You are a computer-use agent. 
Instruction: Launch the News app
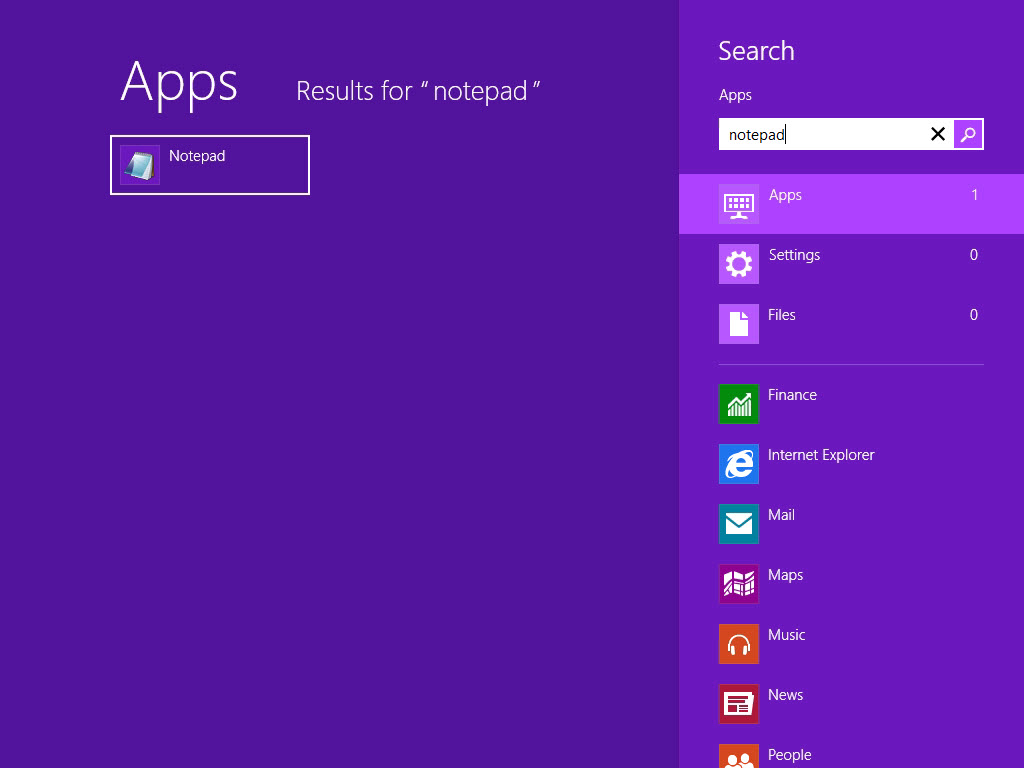[738, 704]
